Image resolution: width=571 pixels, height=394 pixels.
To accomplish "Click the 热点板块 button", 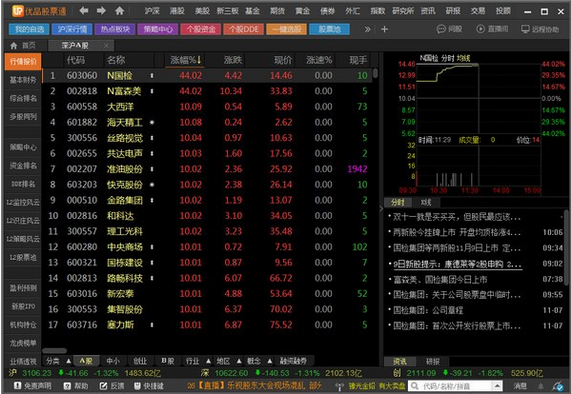I will (x=115, y=29).
